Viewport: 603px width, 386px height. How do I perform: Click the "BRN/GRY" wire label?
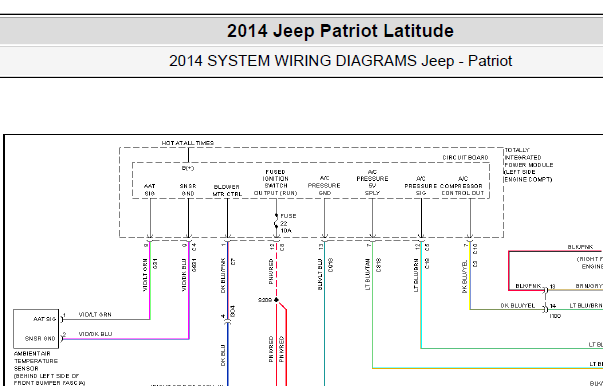coord(589,286)
